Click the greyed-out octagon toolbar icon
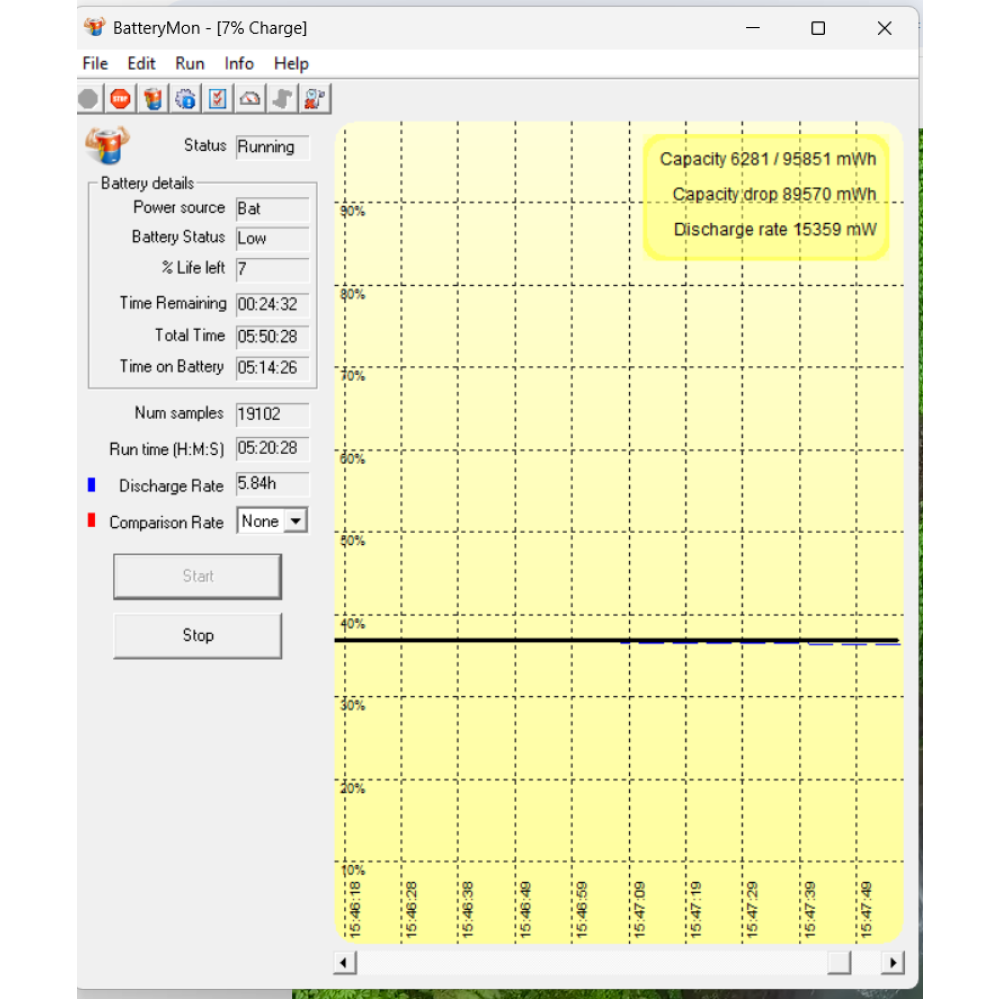This screenshot has height=1000, width=1000. click(x=89, y=99)
